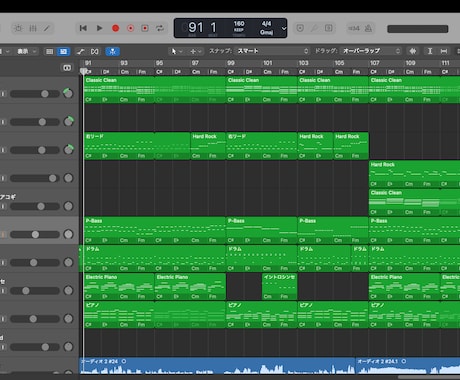This screenshot has width=460, height=380.
Task: Click the 91 1 position display
Action: [x=202, y=28]
